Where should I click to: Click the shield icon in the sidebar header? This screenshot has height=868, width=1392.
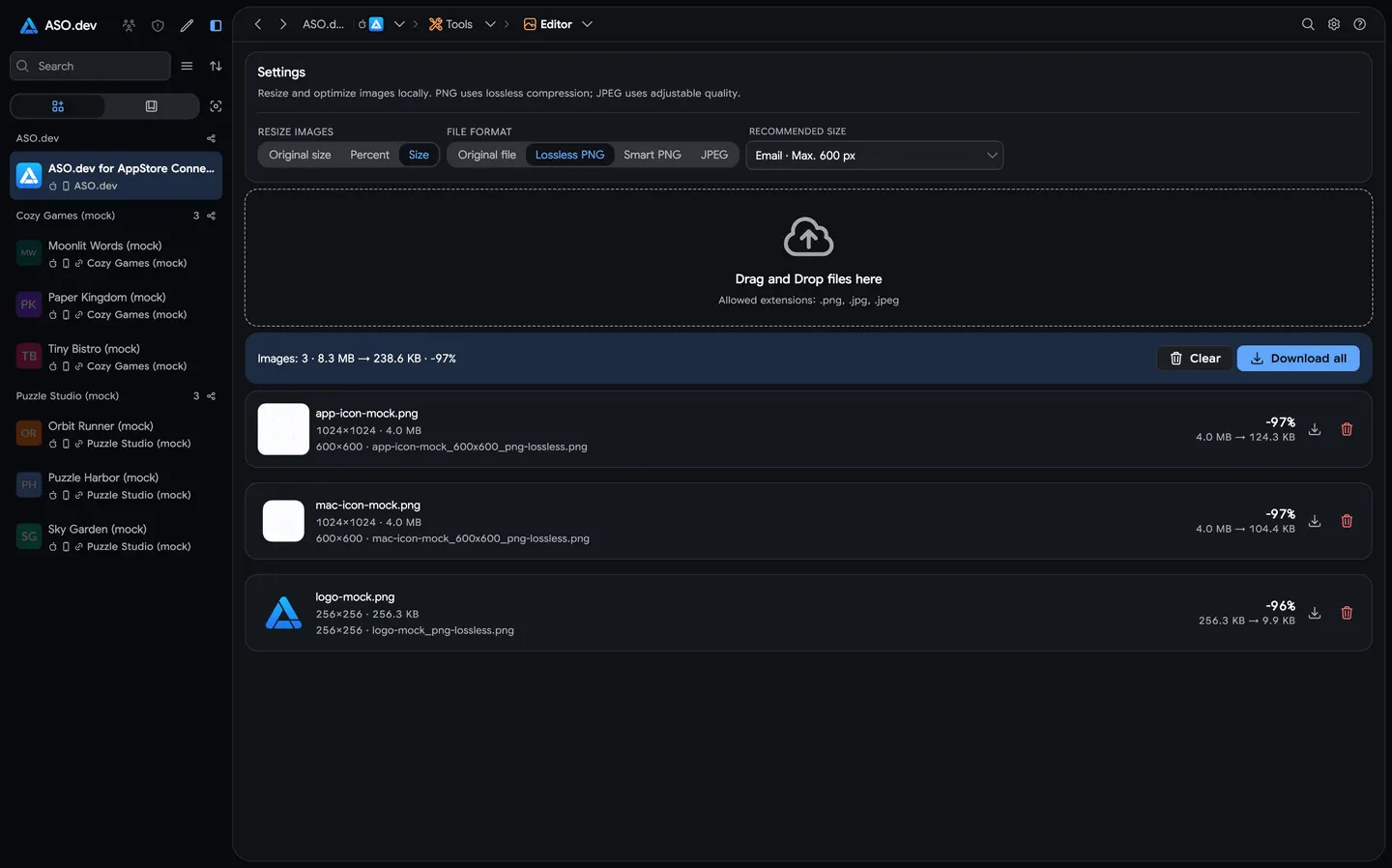coord(158,25)
